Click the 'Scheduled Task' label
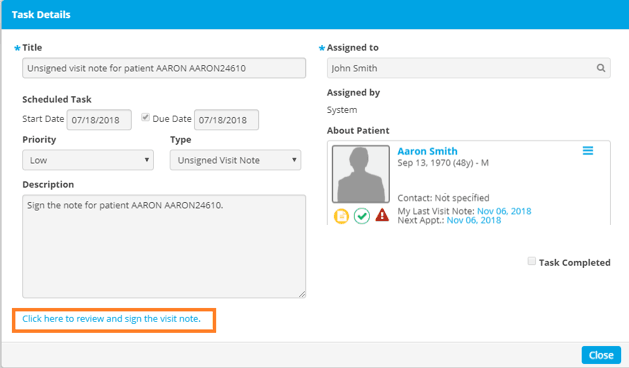 coord(57,100)
